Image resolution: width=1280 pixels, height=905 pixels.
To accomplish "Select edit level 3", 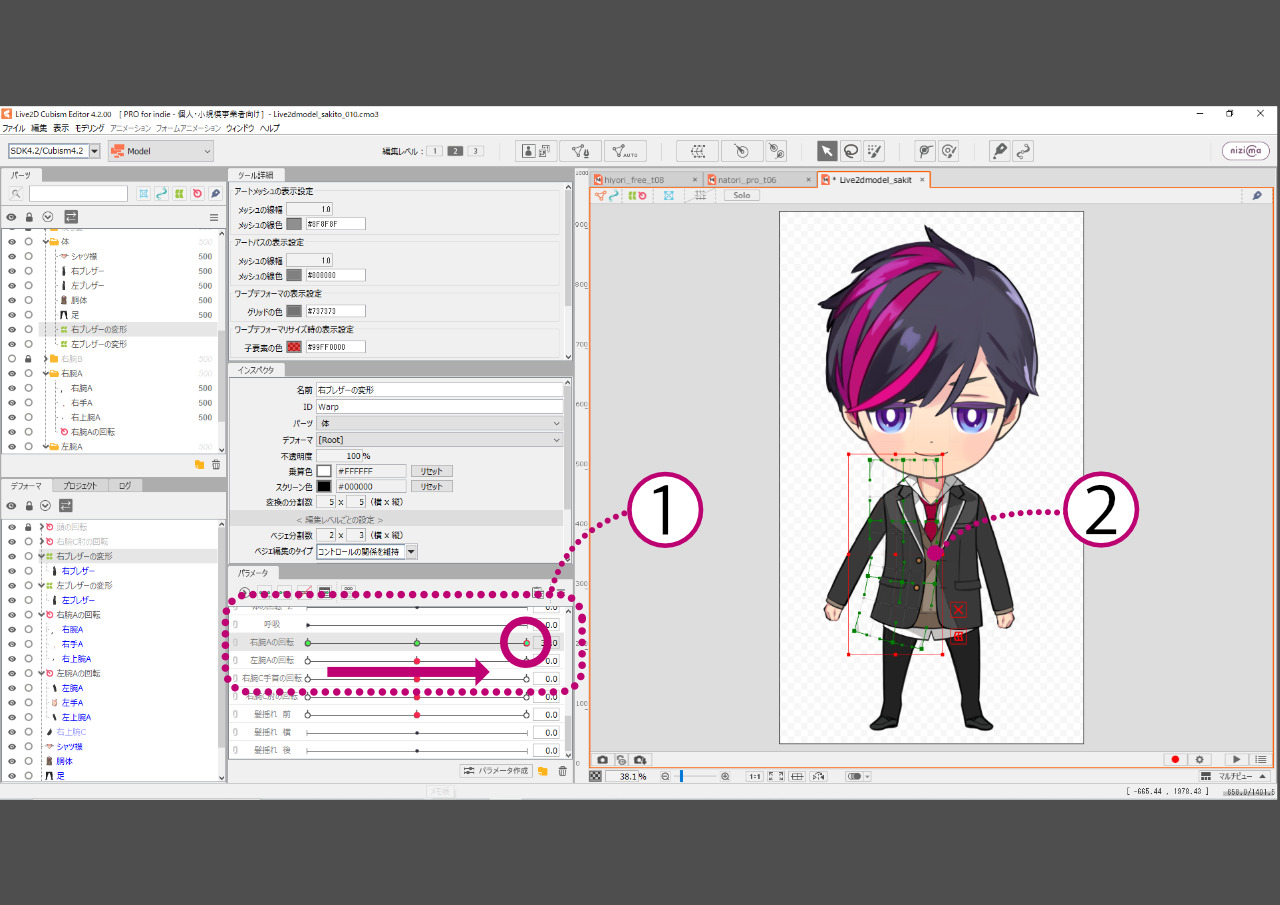I will click(x=475, y=151).
